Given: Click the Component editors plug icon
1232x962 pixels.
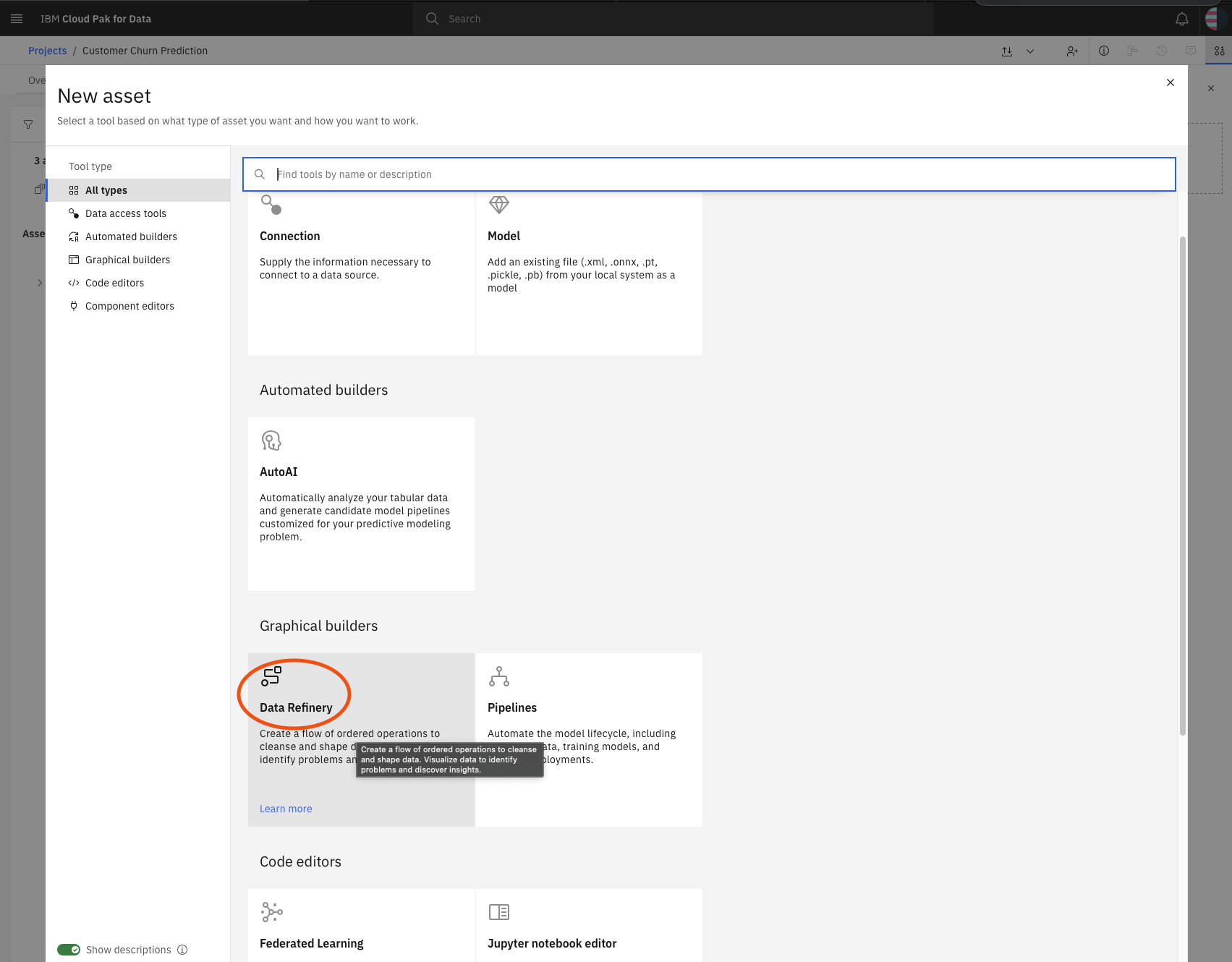Looking at the screenshot, I should (x=74, y=306).
